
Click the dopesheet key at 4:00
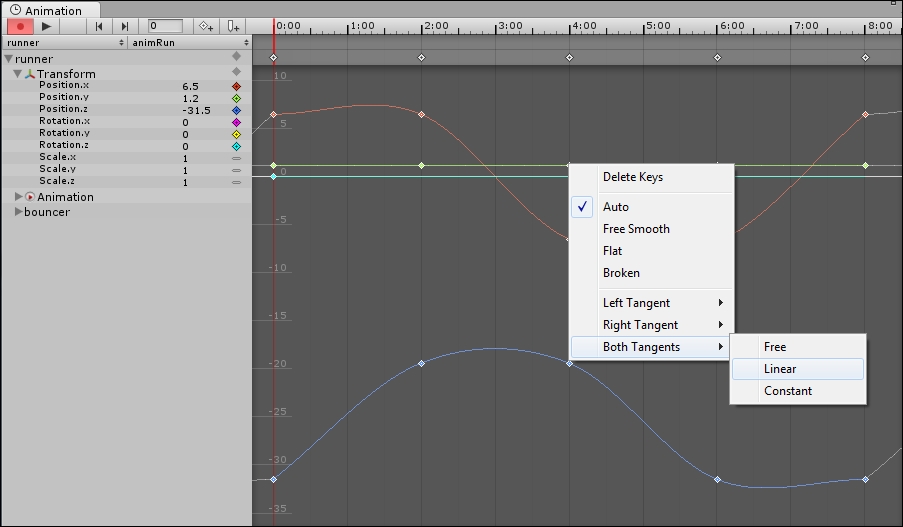coord(570,58)
